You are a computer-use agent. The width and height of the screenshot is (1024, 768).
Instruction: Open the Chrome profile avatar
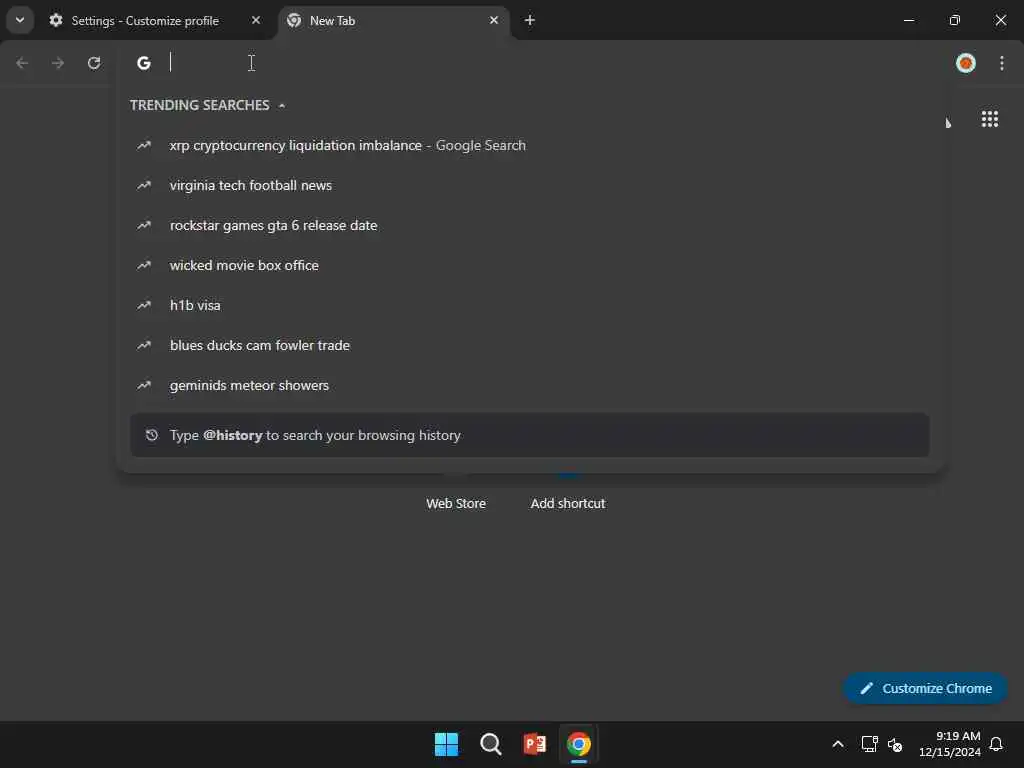[965, 63]
